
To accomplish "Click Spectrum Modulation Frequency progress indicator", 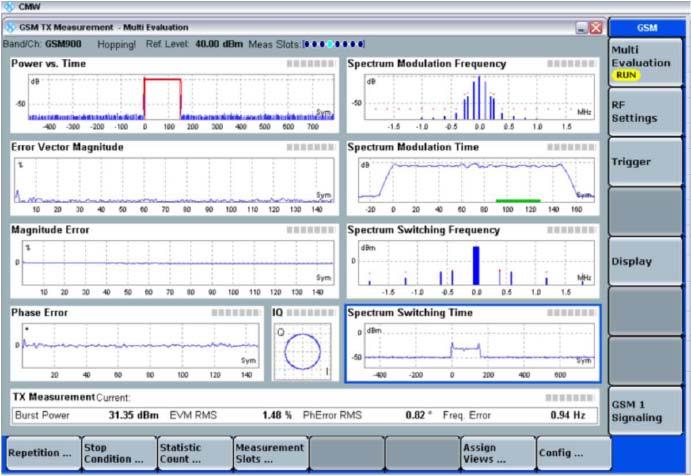I will 571,64.
